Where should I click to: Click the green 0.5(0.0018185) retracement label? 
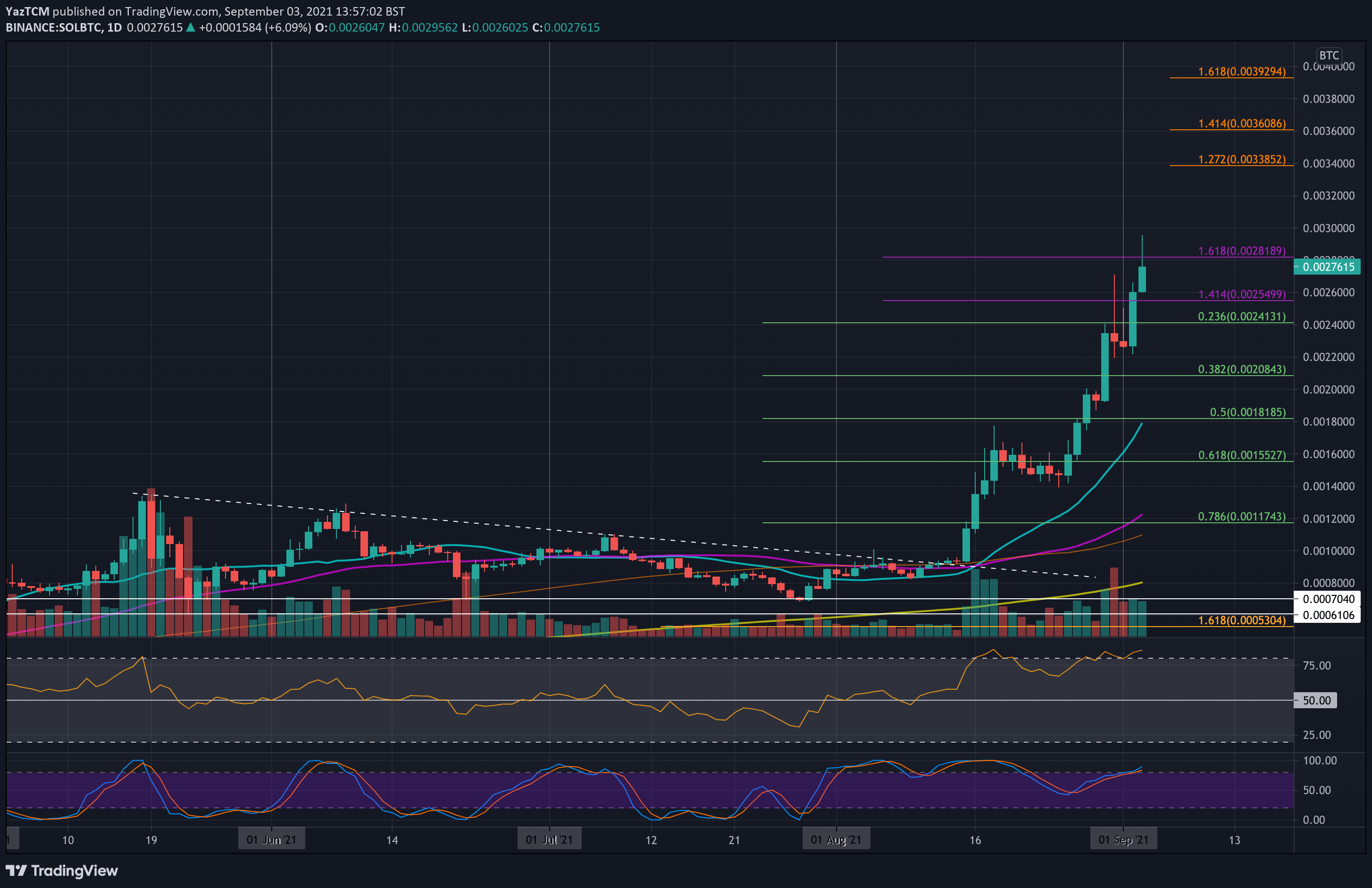[1247, 413]
